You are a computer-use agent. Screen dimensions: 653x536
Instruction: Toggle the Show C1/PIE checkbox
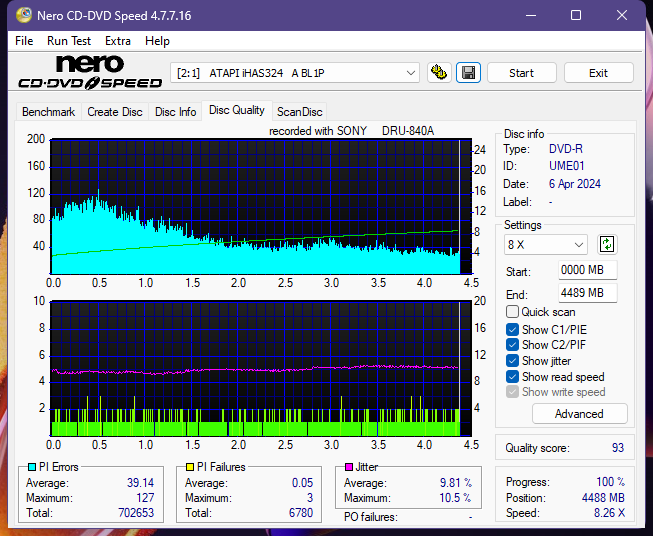tap(512, 329)
